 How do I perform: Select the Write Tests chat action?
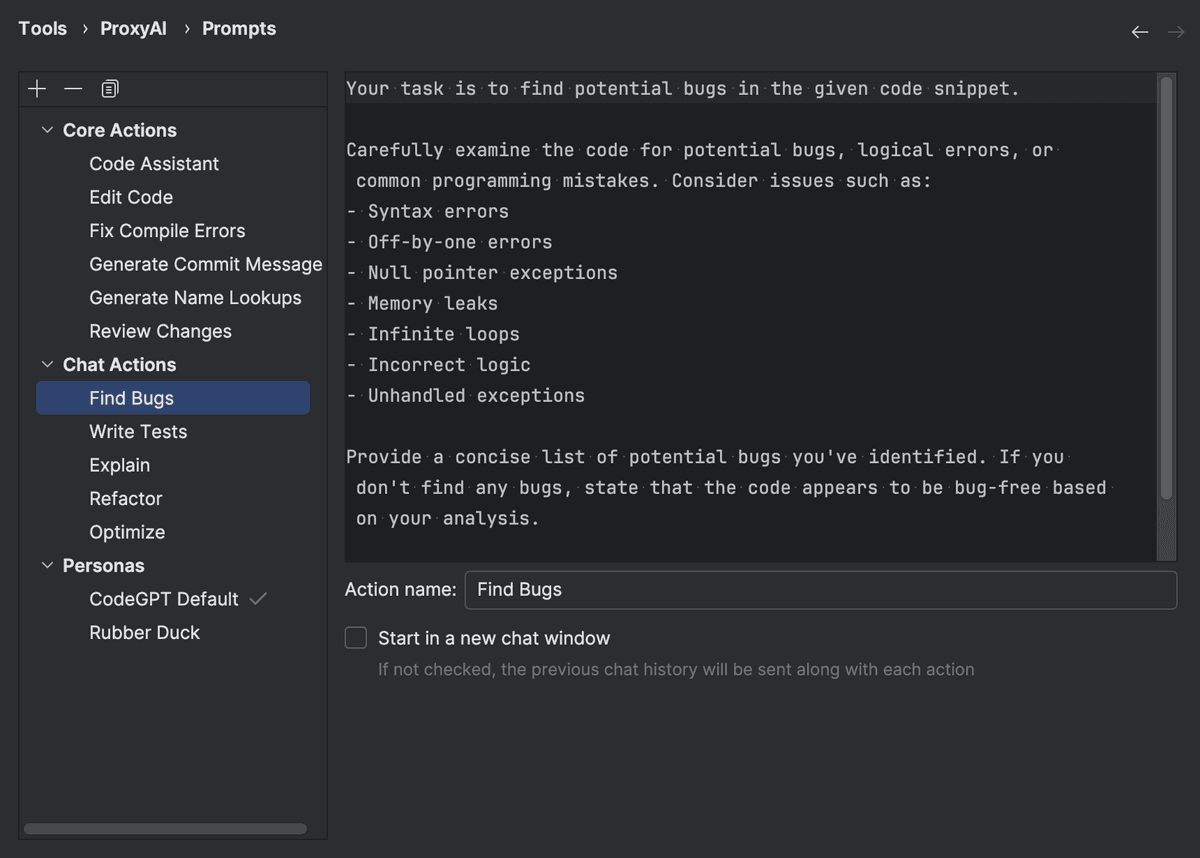[x=138, y=431]
